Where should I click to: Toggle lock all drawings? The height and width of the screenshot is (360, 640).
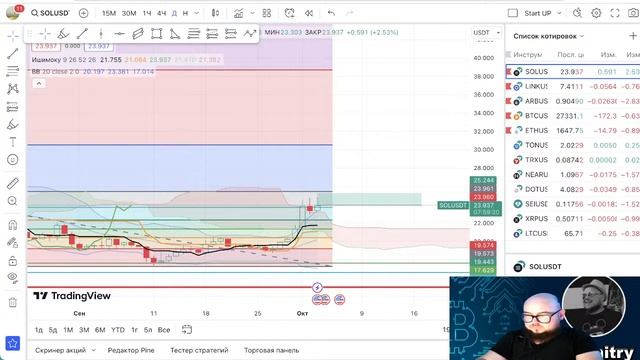13,260
